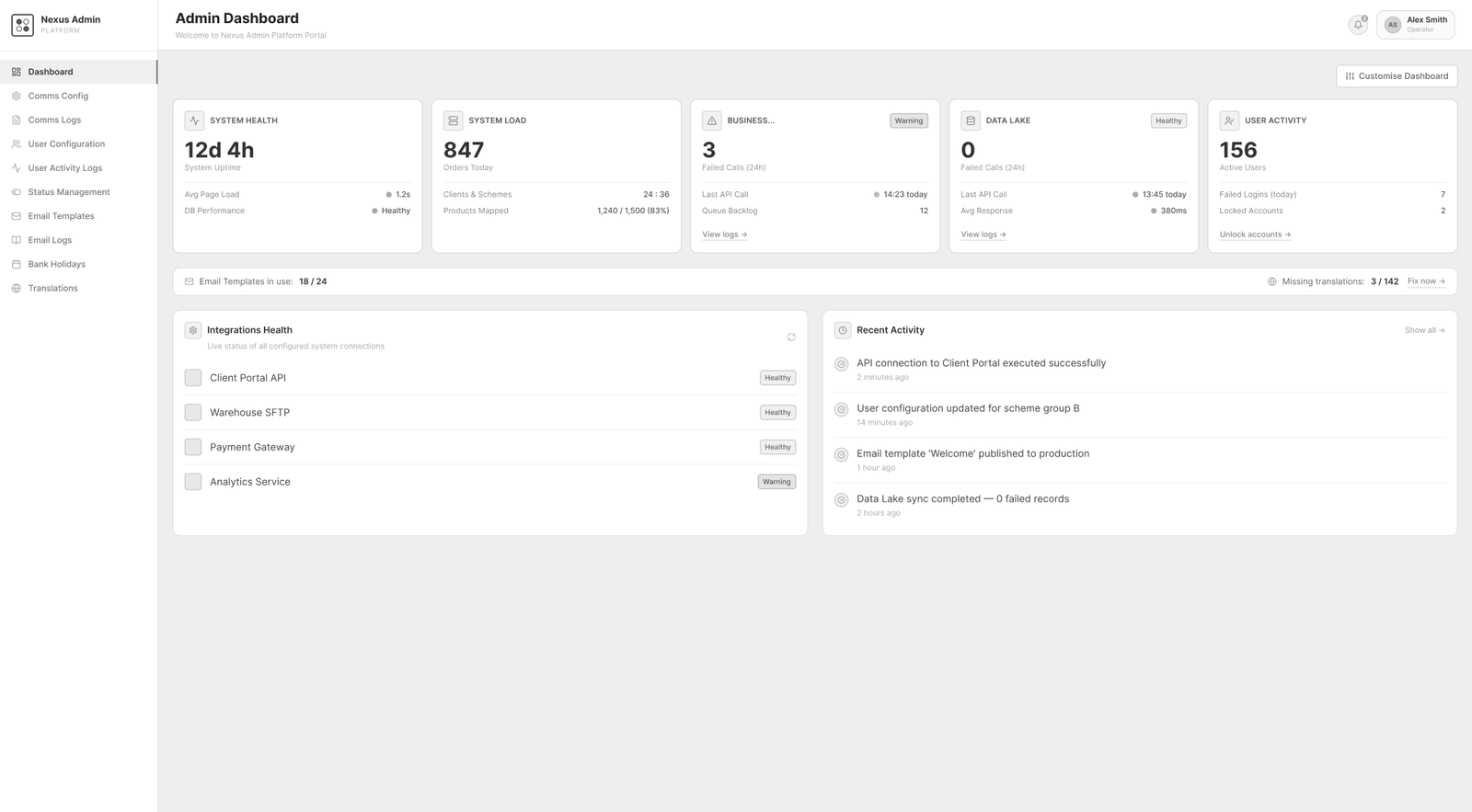
Task: Click the AS user avatar
Action: (x=1393, y=25)
